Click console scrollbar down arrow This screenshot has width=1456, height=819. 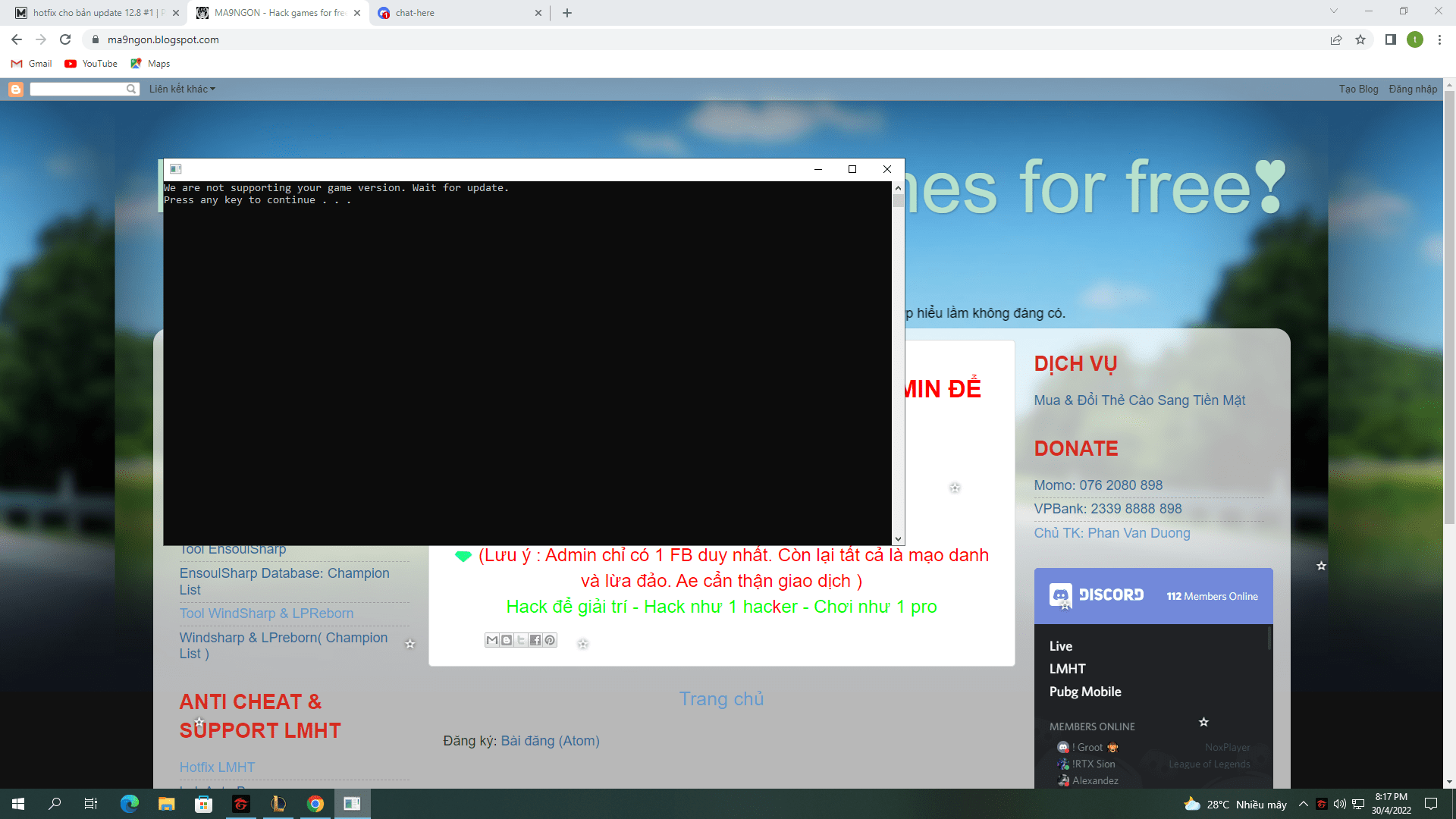point(898,538)
